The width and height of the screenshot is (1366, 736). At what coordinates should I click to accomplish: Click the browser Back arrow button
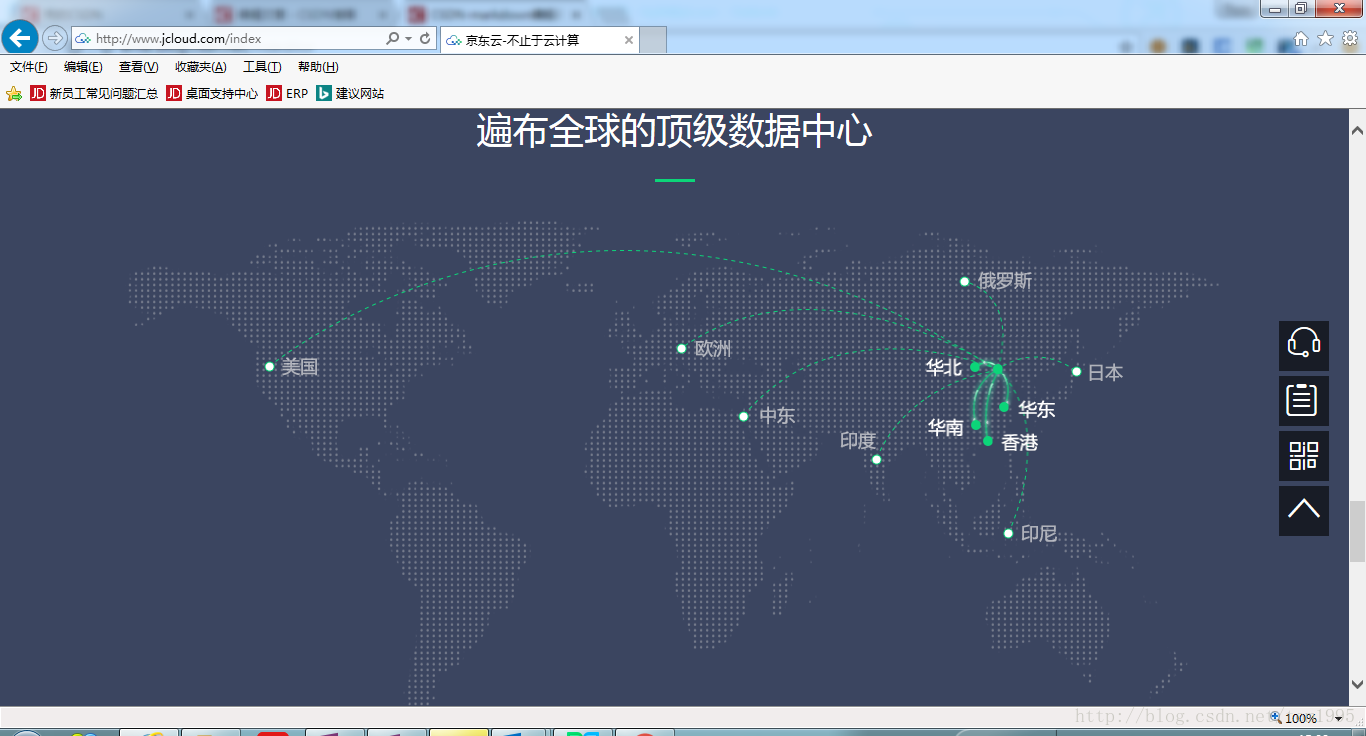point(20,38)
